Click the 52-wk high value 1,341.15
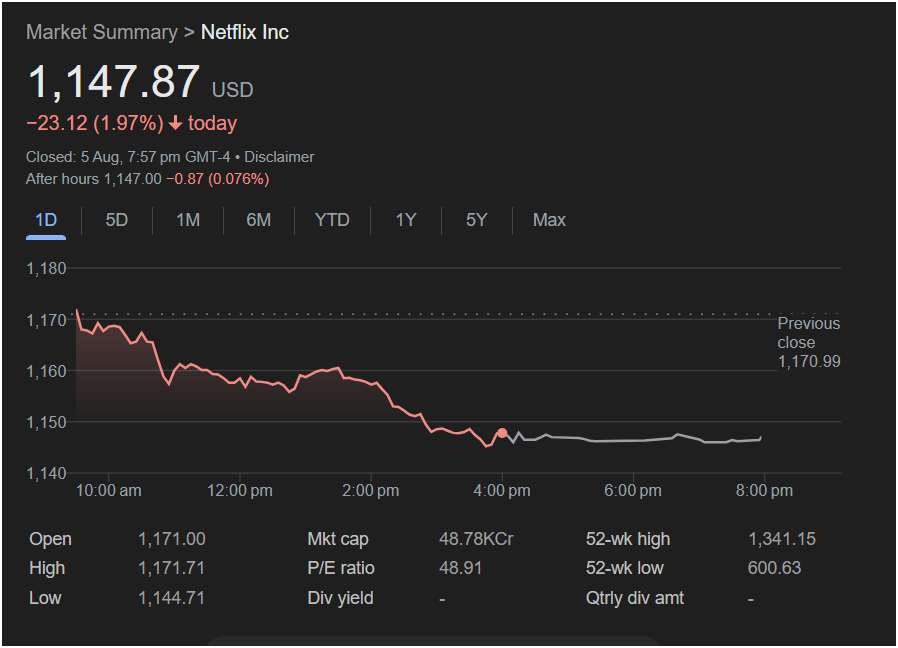 (x=782, y=539)
